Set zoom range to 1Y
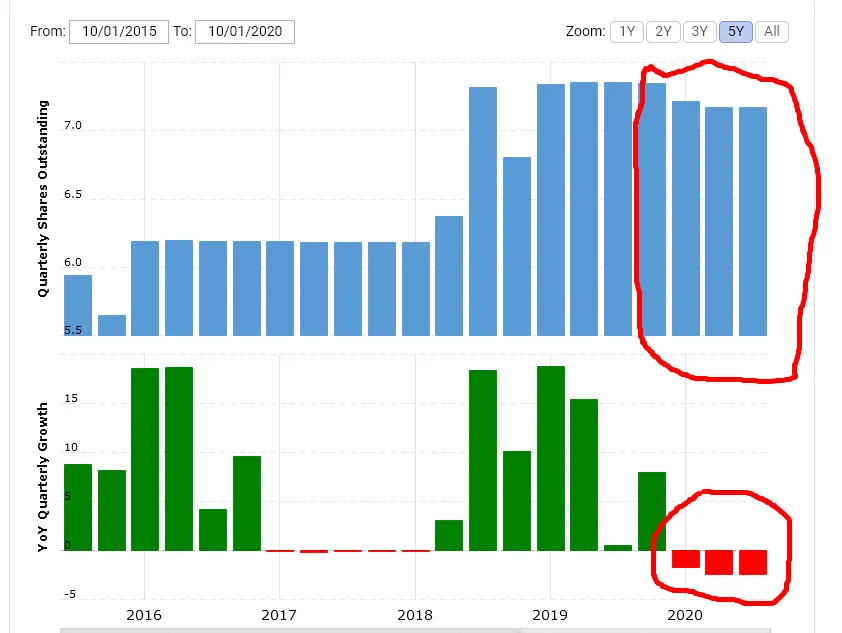Screen dimensions: 842x633 point(627,32)
